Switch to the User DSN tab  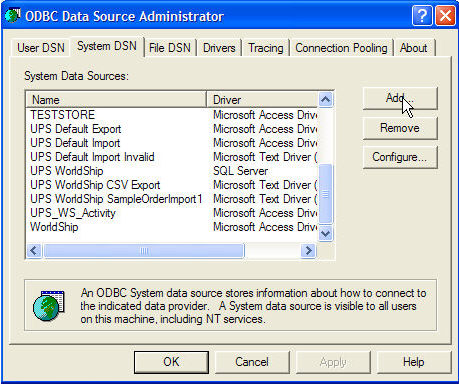[41, 48]
